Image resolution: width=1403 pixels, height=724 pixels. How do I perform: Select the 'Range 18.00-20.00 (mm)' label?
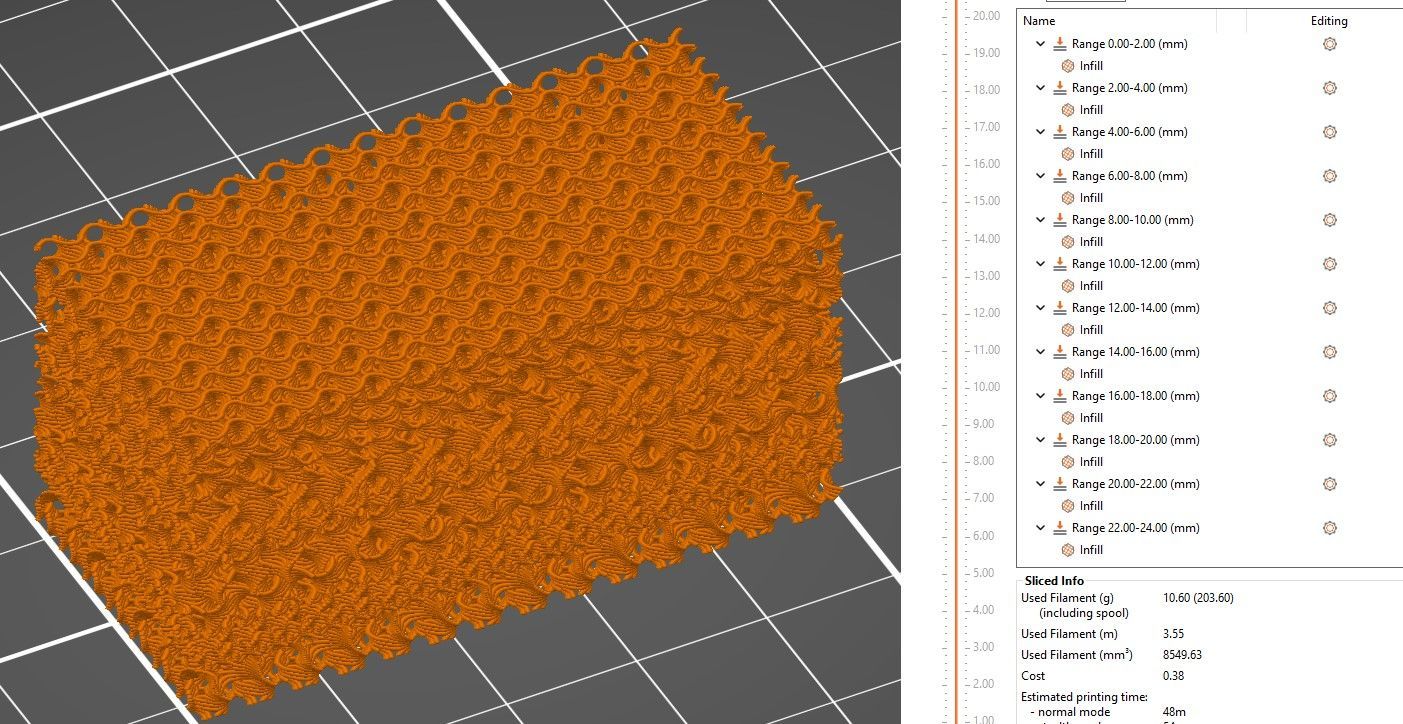tap(1136, 440)
